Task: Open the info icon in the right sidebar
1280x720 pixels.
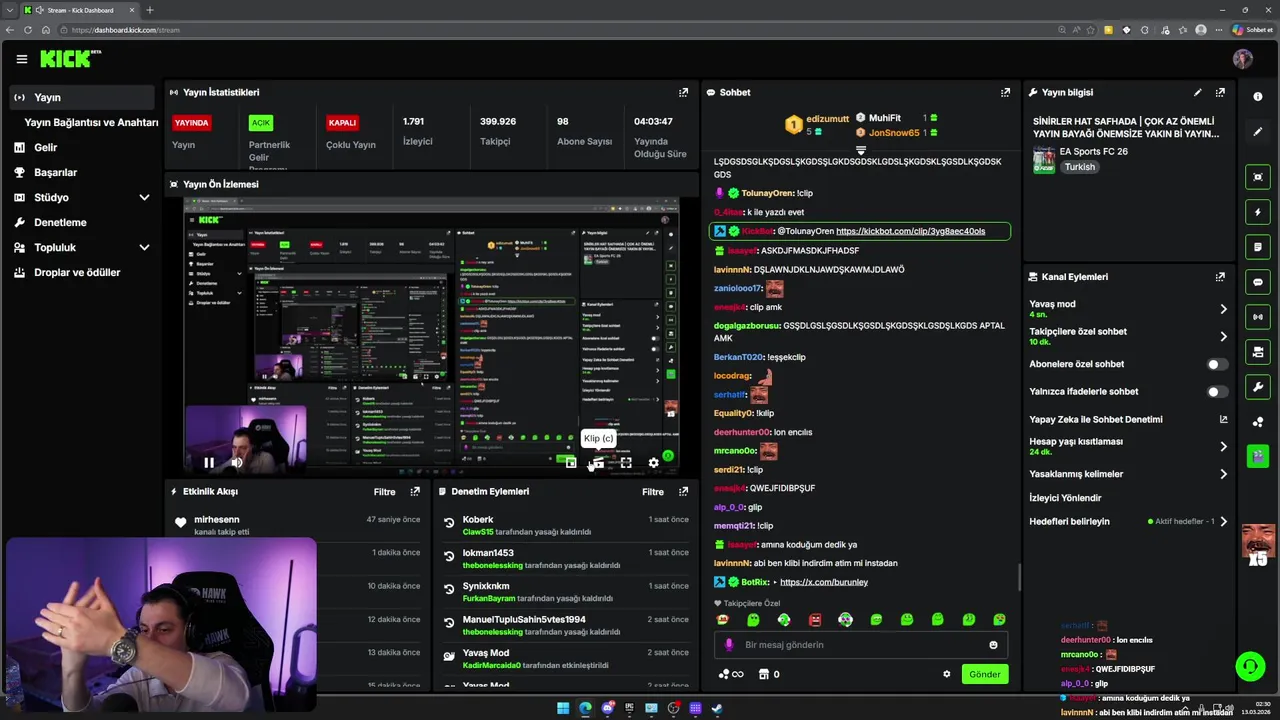Action: [1258, 97]
